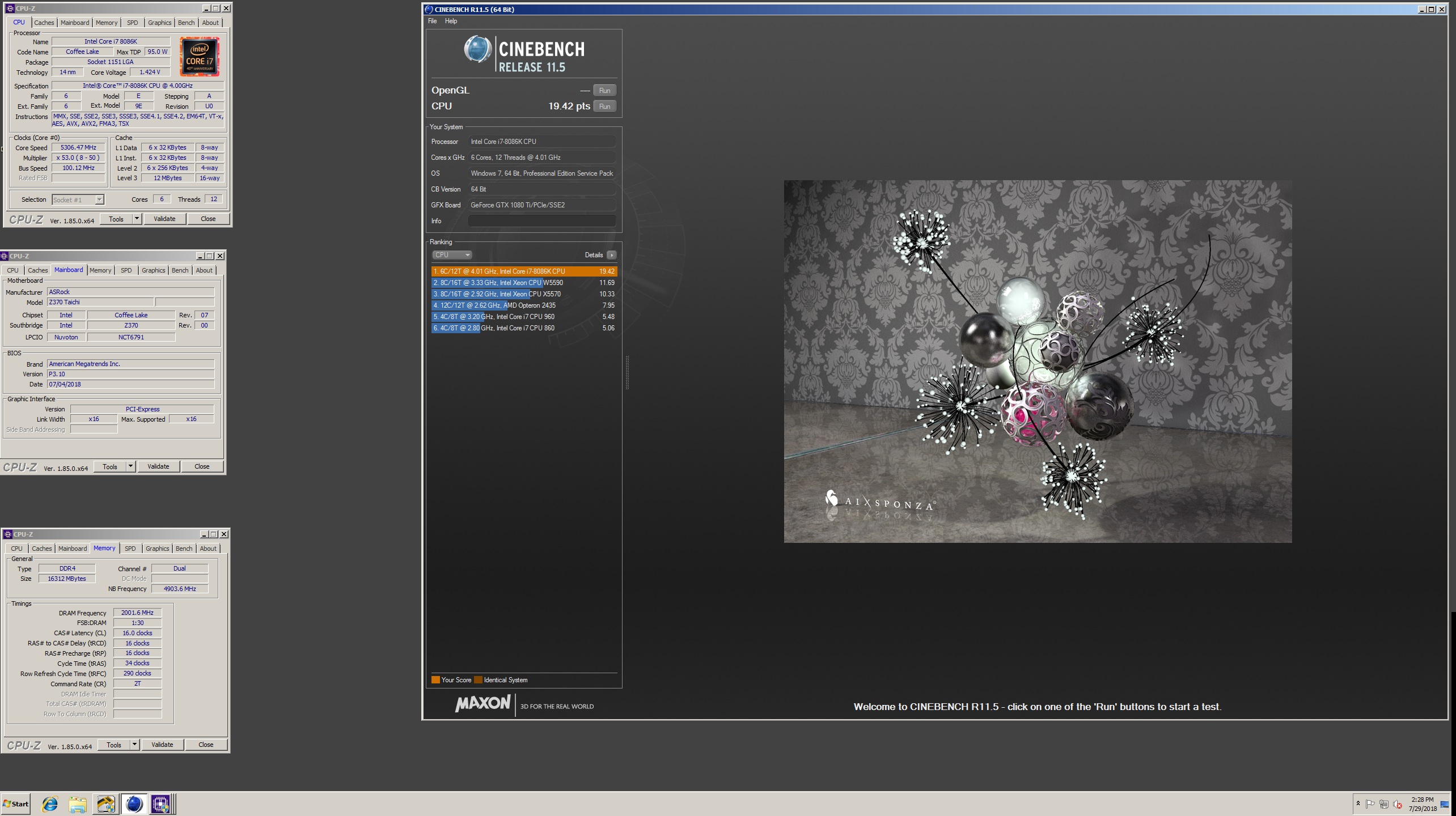Switch to CPU tab in Memory CPU-Z window

(17, 549)
